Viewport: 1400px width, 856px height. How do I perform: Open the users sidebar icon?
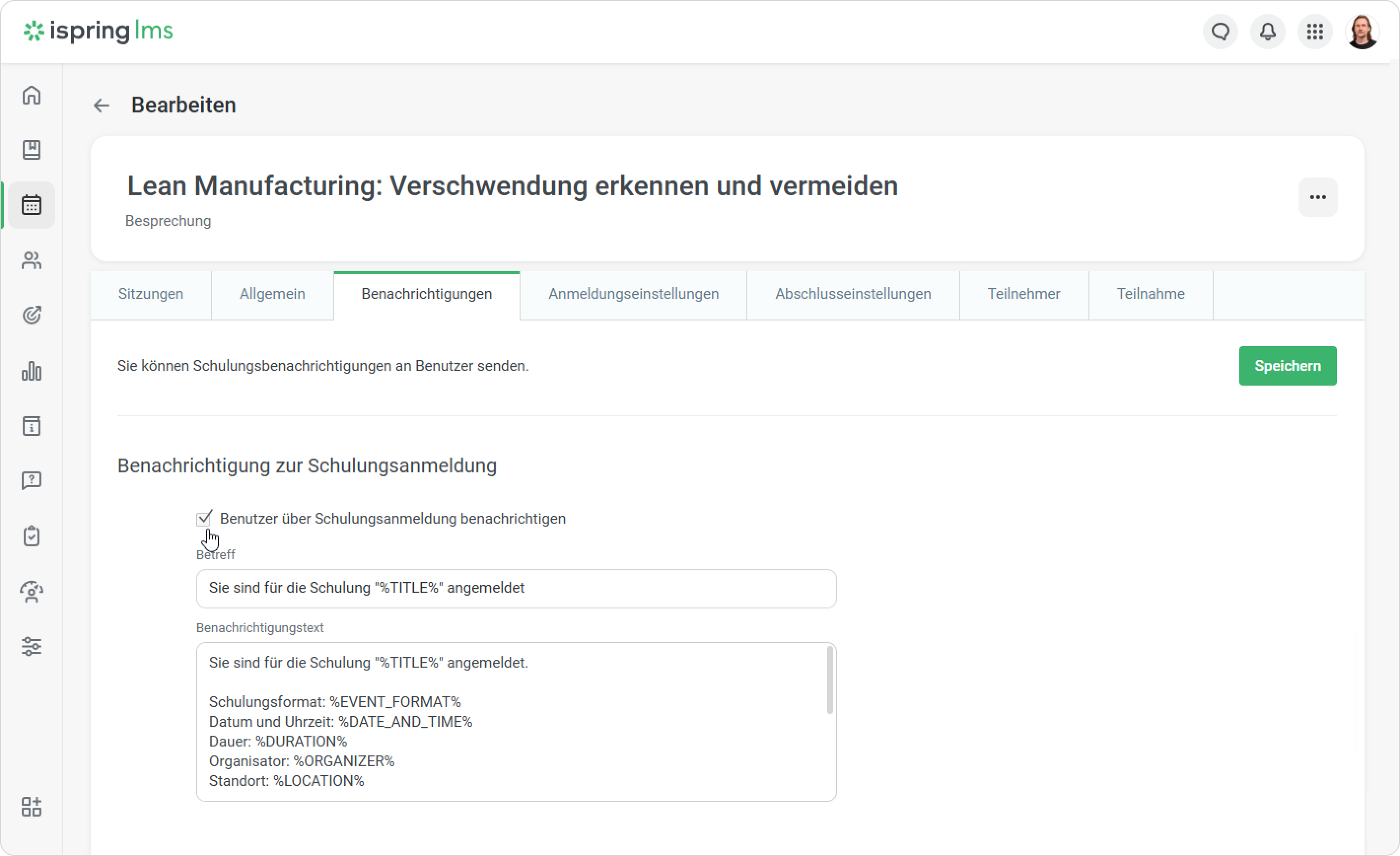32,260
